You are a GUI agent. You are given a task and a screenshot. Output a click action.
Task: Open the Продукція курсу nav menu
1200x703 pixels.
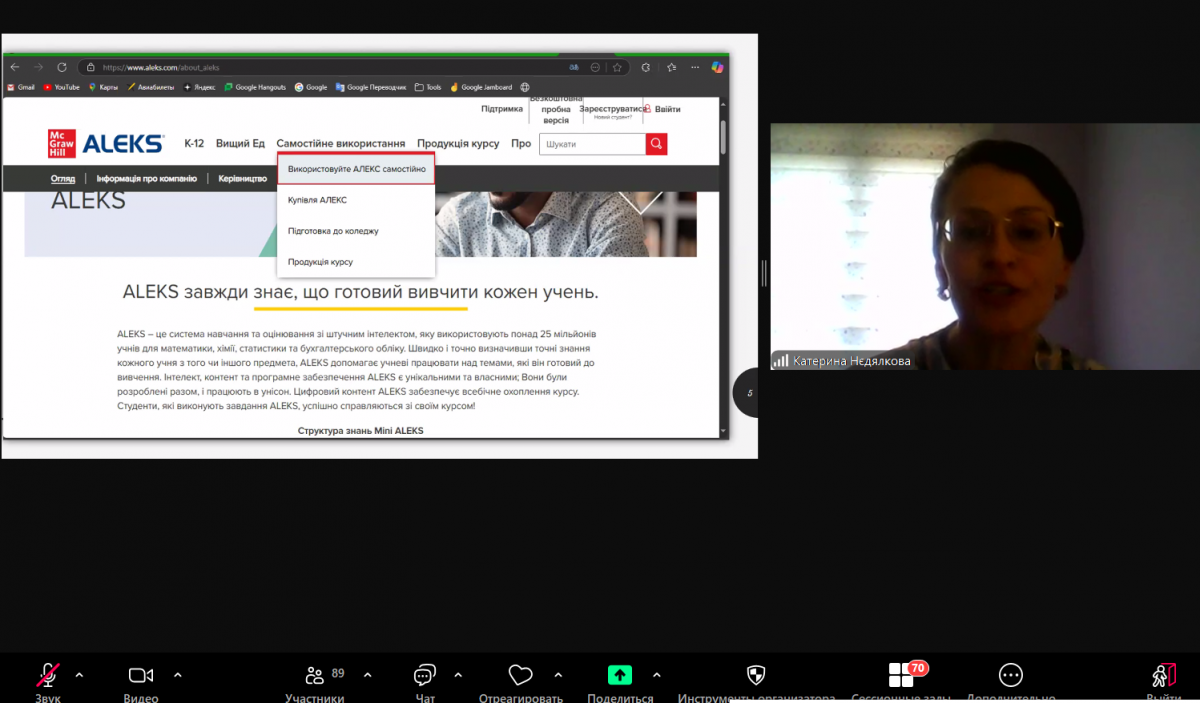458,144
